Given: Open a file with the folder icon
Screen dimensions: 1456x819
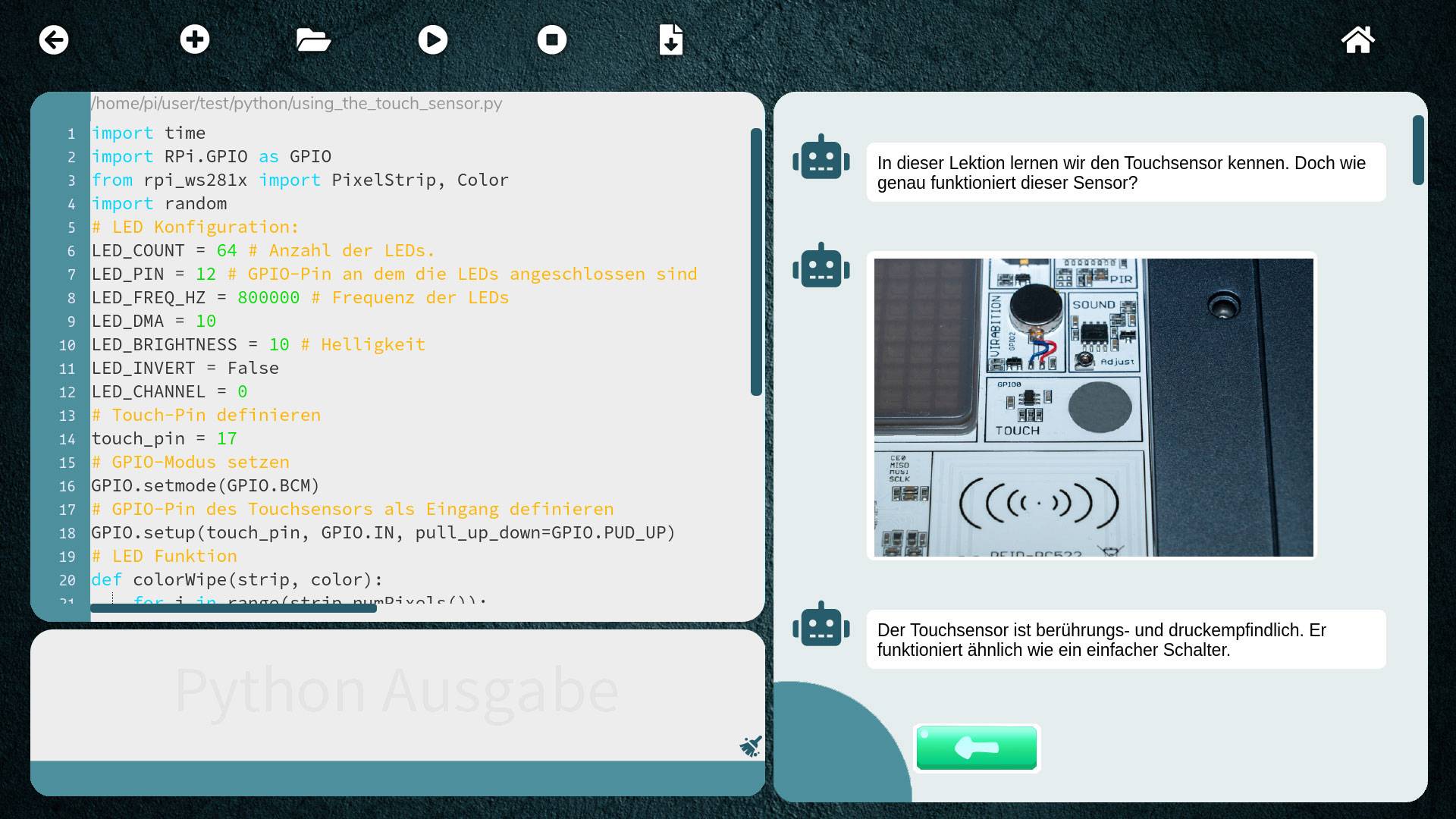Looking at the screenshot, I should (314, 39).
